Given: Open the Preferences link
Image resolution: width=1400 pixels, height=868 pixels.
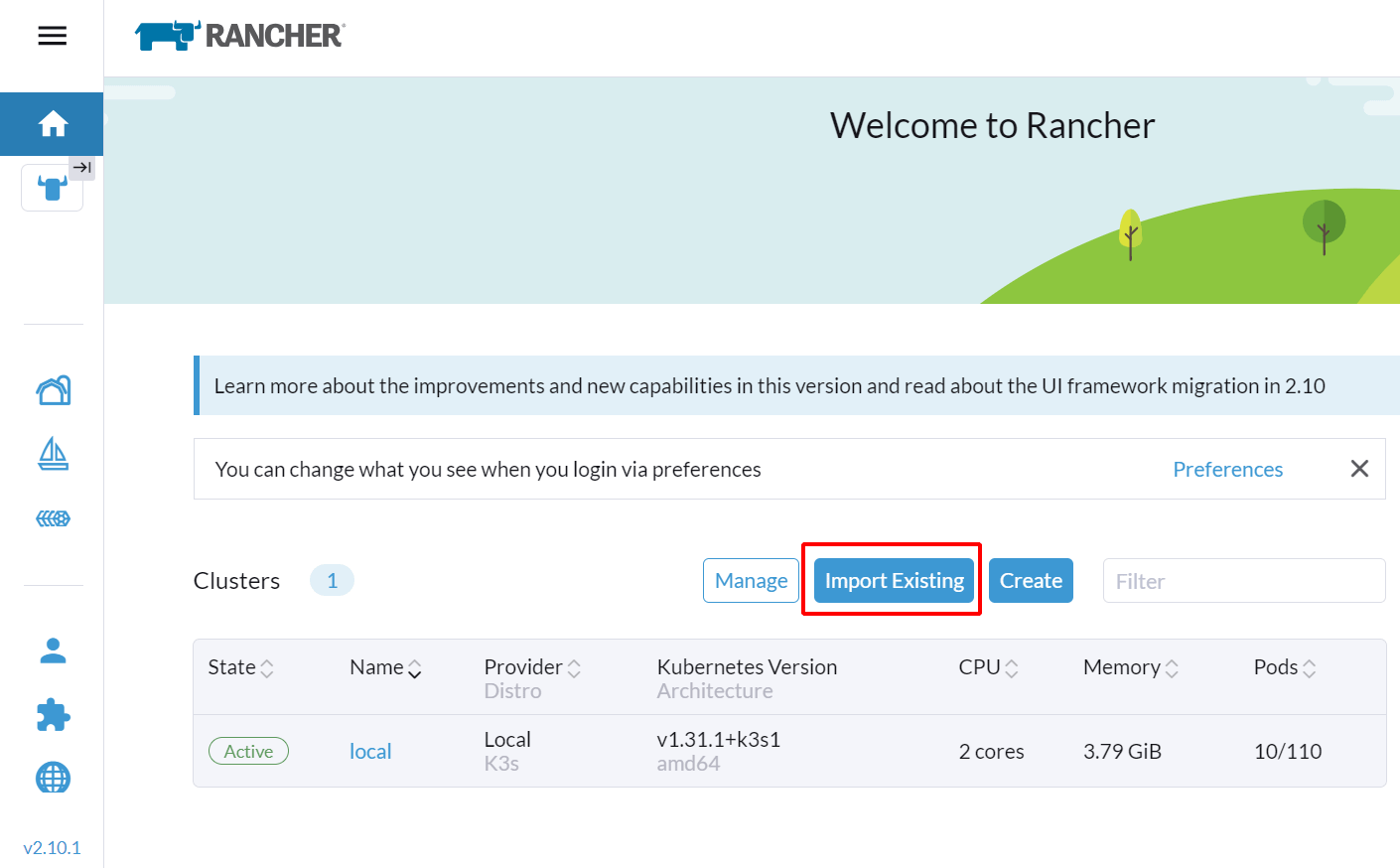Looking at the screenshot, I should click(1228, 469).
